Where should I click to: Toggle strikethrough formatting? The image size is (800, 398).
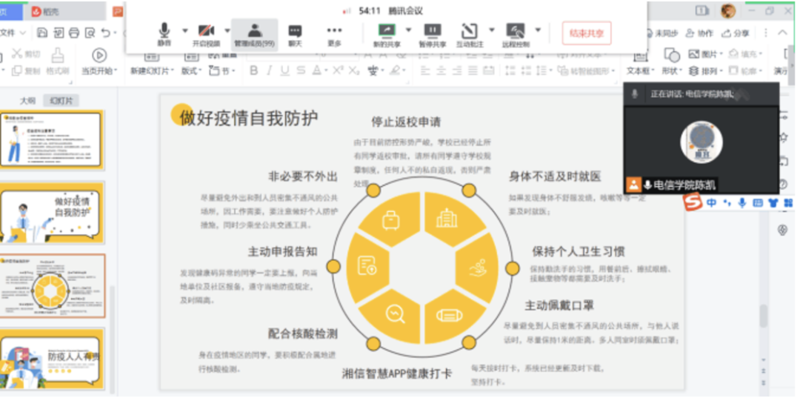(301, 70)
